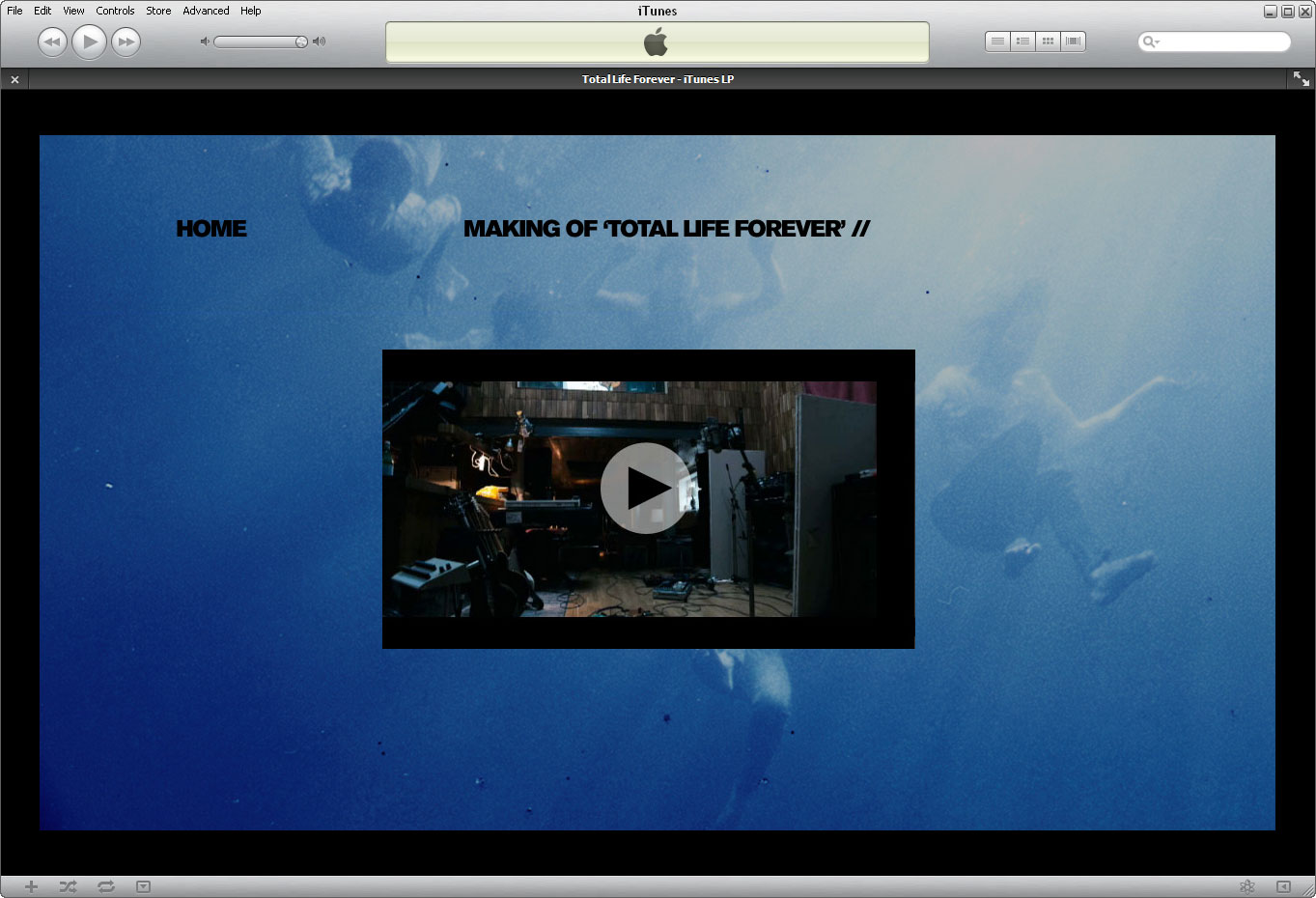Show or hide the artwork viewer

pos(143,886)
